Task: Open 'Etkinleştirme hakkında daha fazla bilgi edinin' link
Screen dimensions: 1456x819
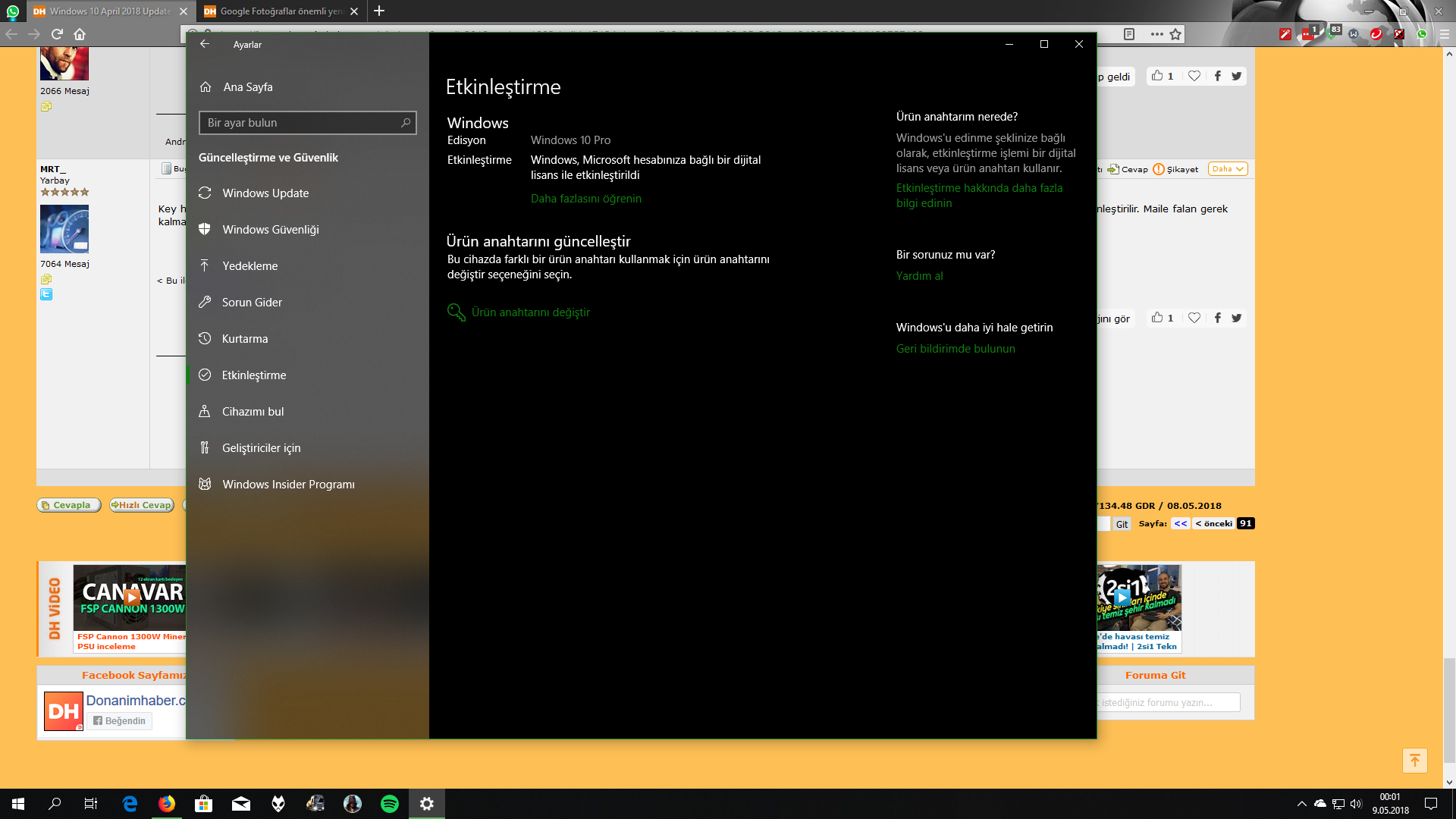Action: tap(979, 196)
